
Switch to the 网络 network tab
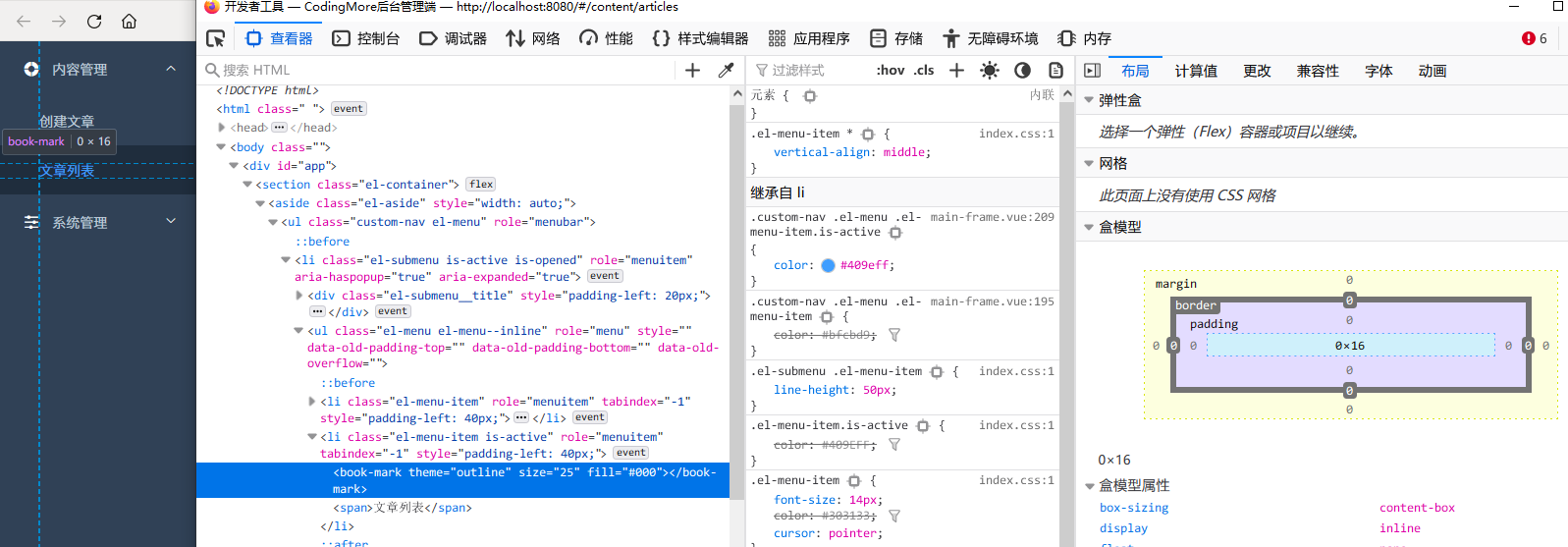coord(533,38)
